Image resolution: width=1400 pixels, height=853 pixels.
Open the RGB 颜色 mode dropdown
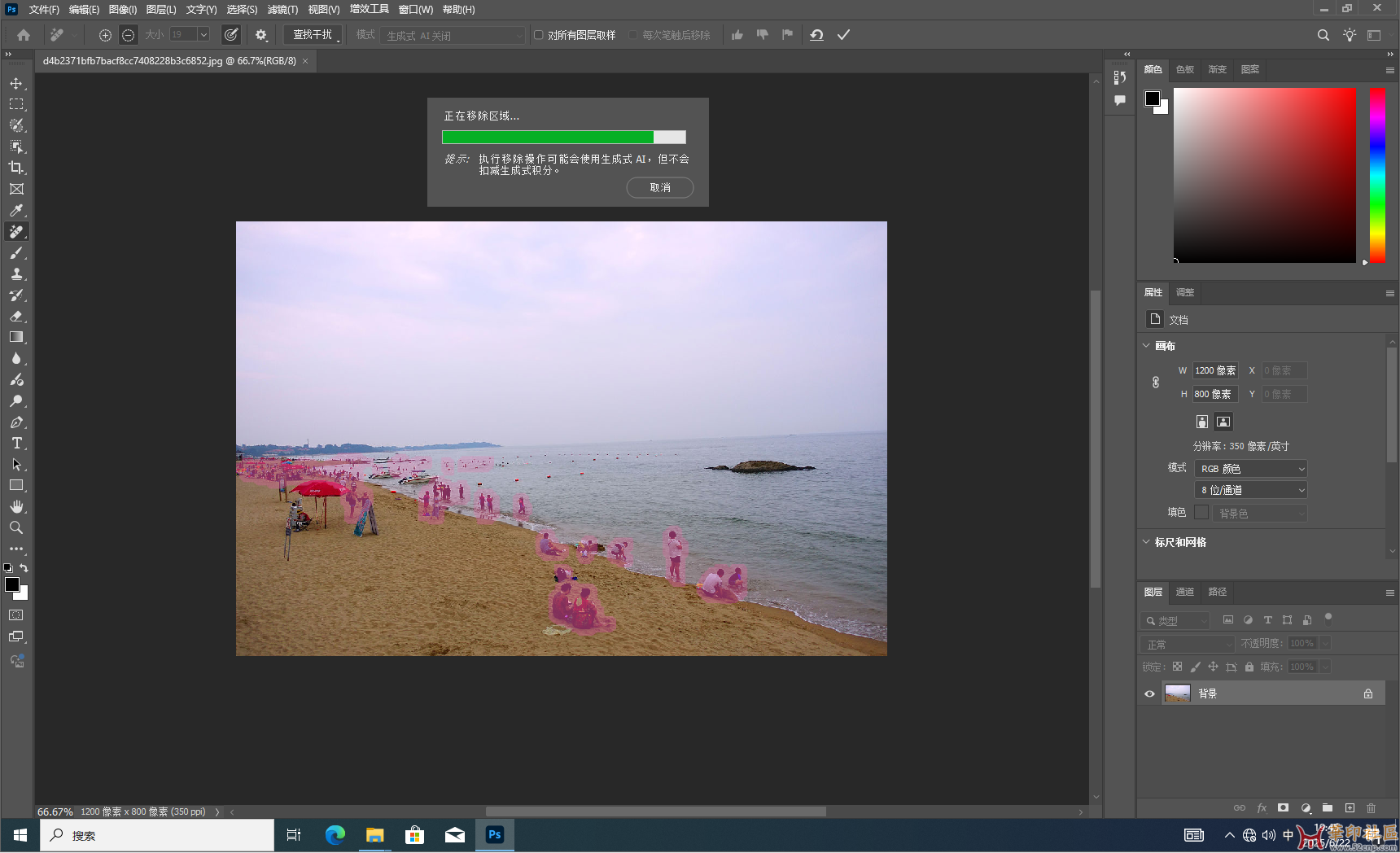point(1251,469)
